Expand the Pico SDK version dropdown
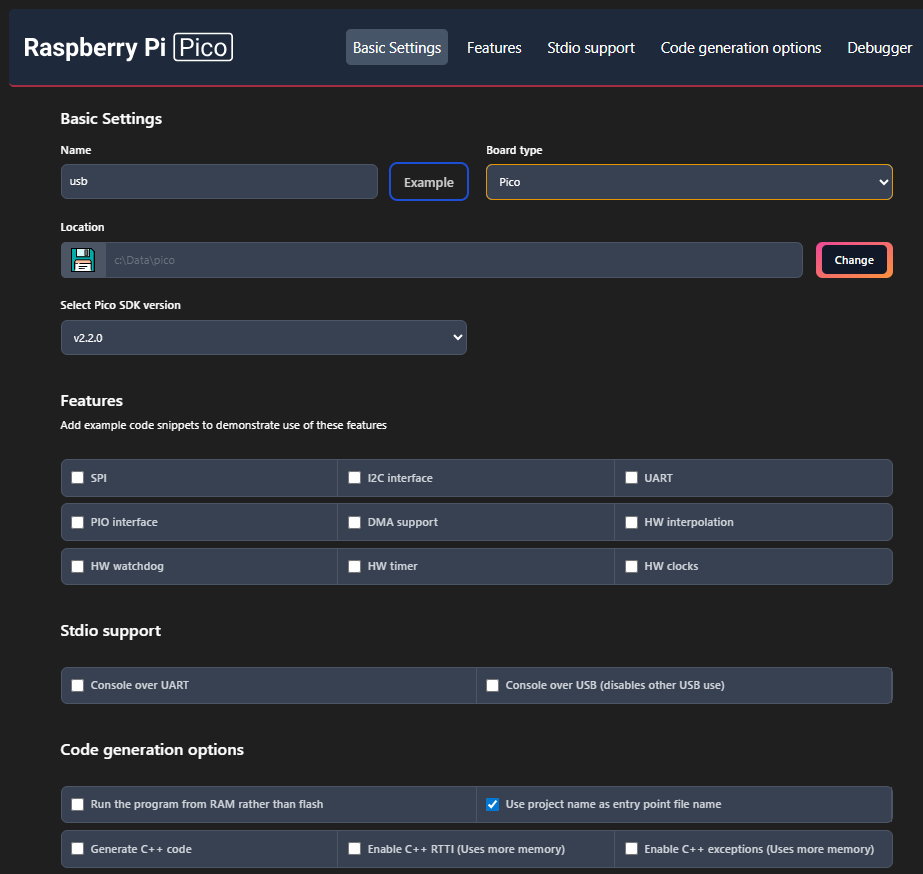 click(x=263, y=338)
